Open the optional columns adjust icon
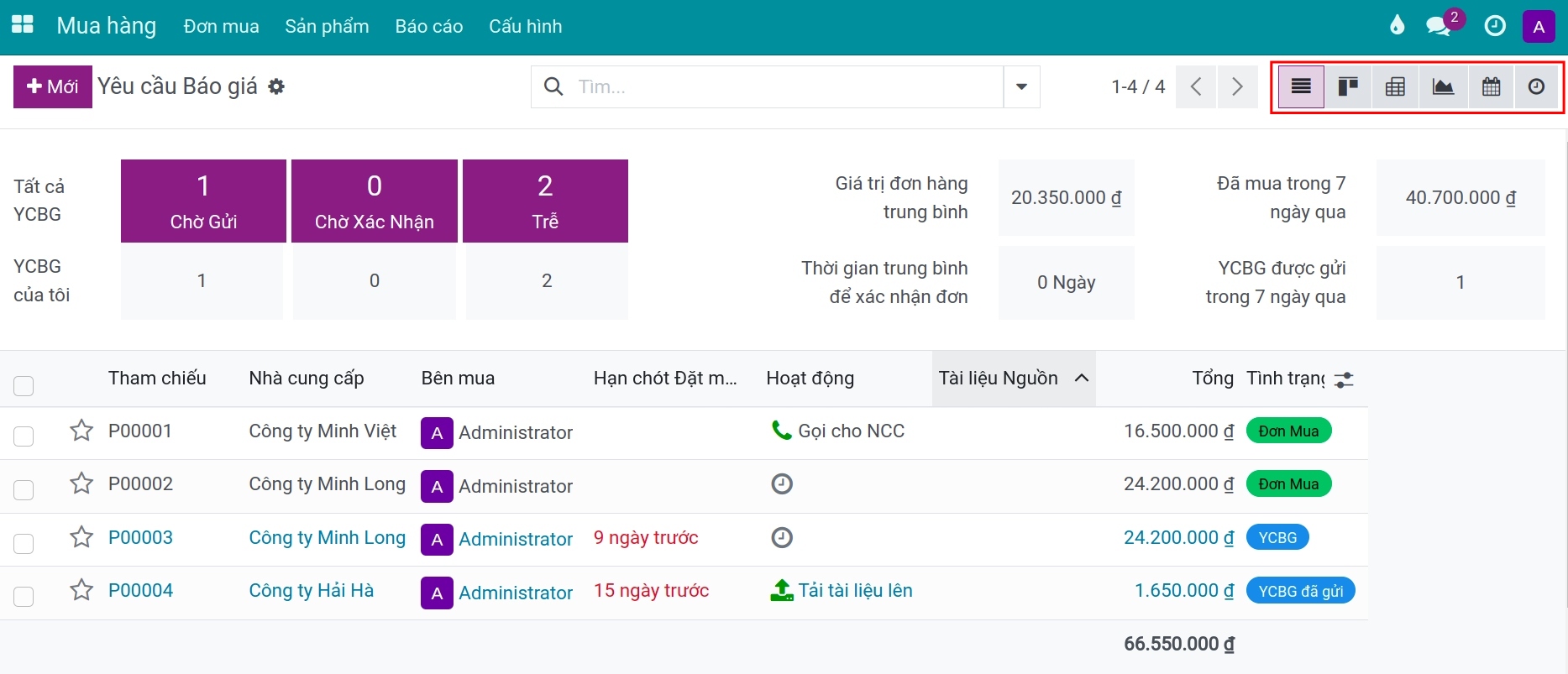 pyautogui.click(x=1344, y=379)
